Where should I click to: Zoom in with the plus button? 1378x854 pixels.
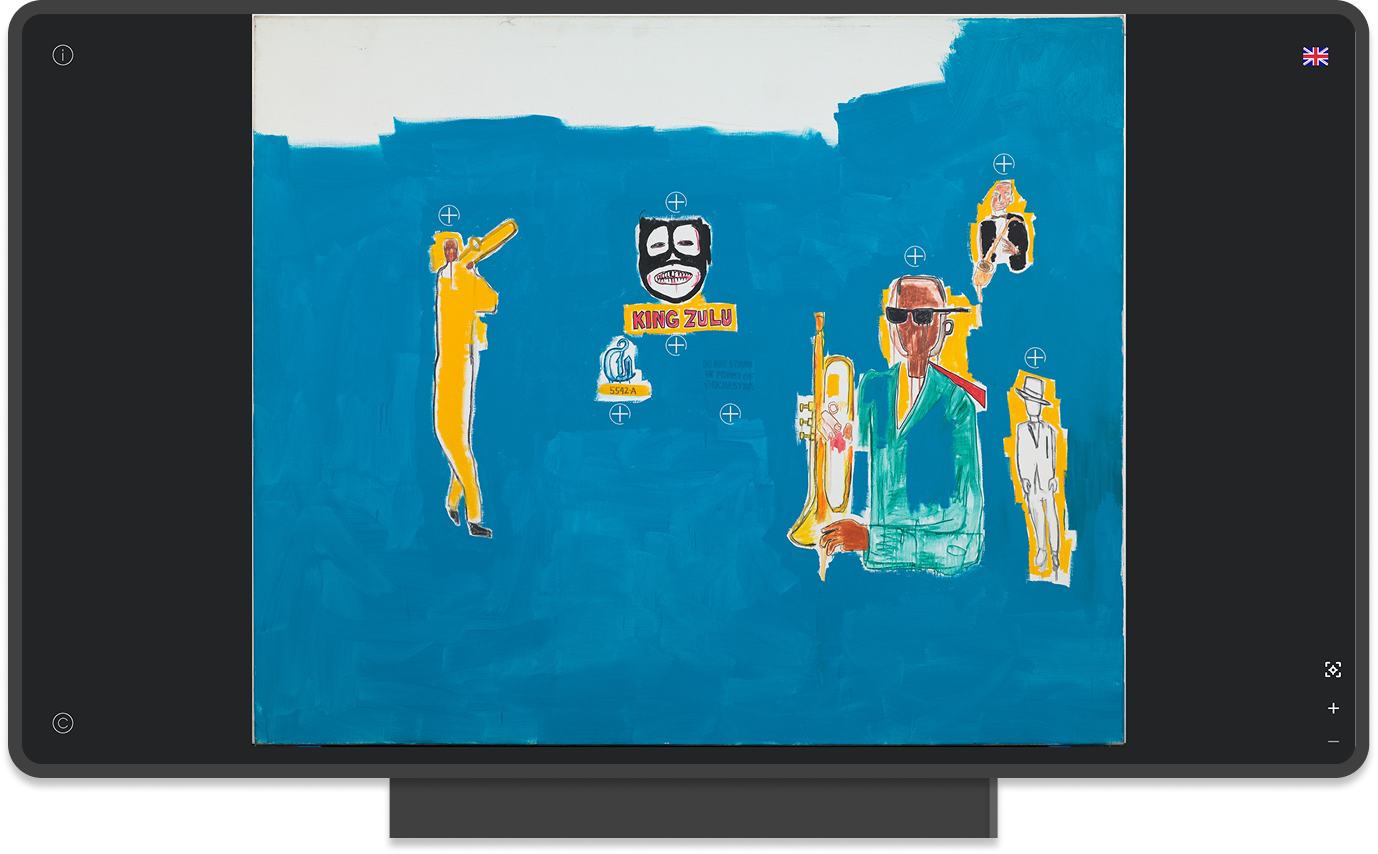point(1332,708)
